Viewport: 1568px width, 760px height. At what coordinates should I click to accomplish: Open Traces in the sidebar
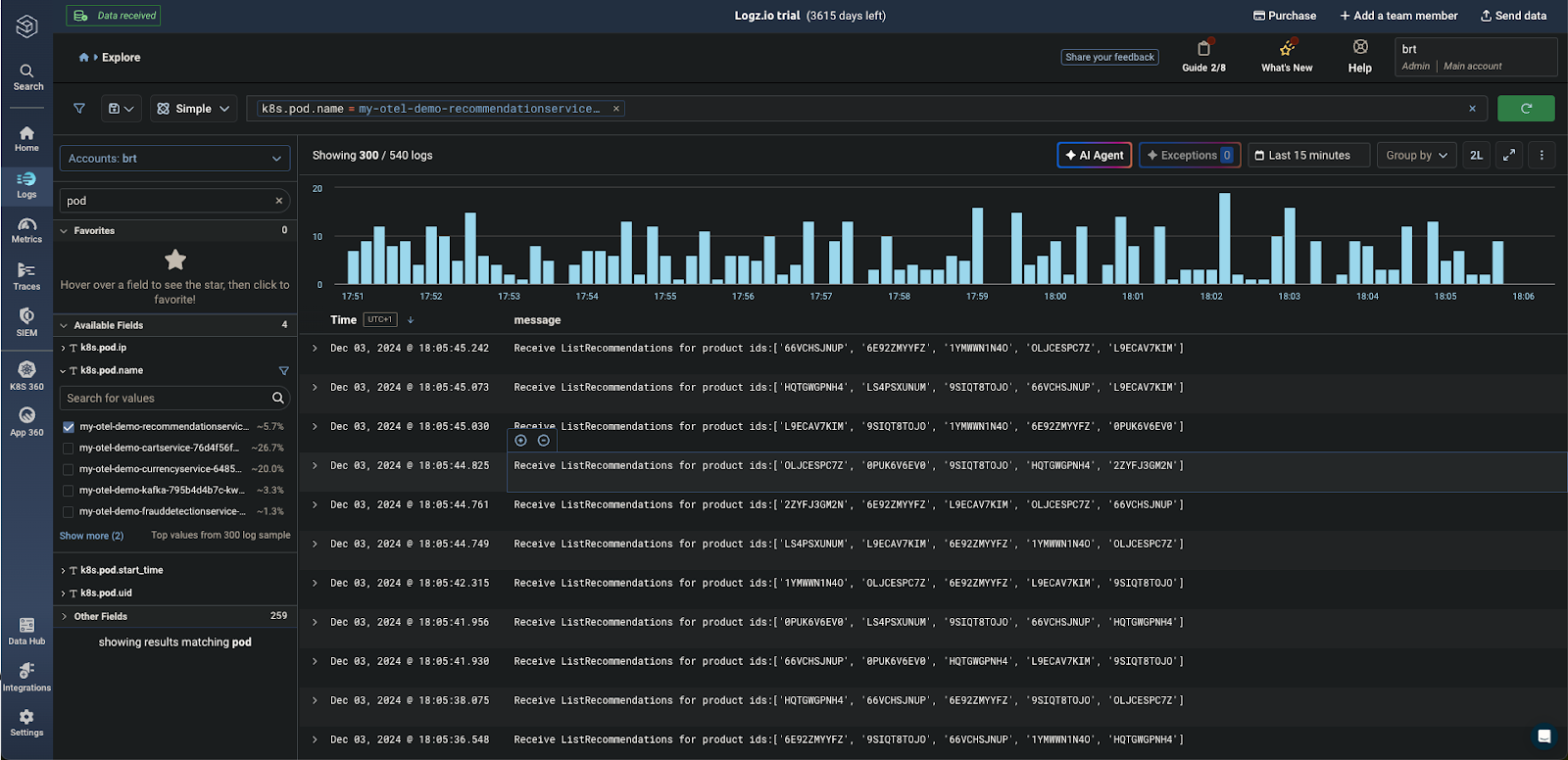26,276
